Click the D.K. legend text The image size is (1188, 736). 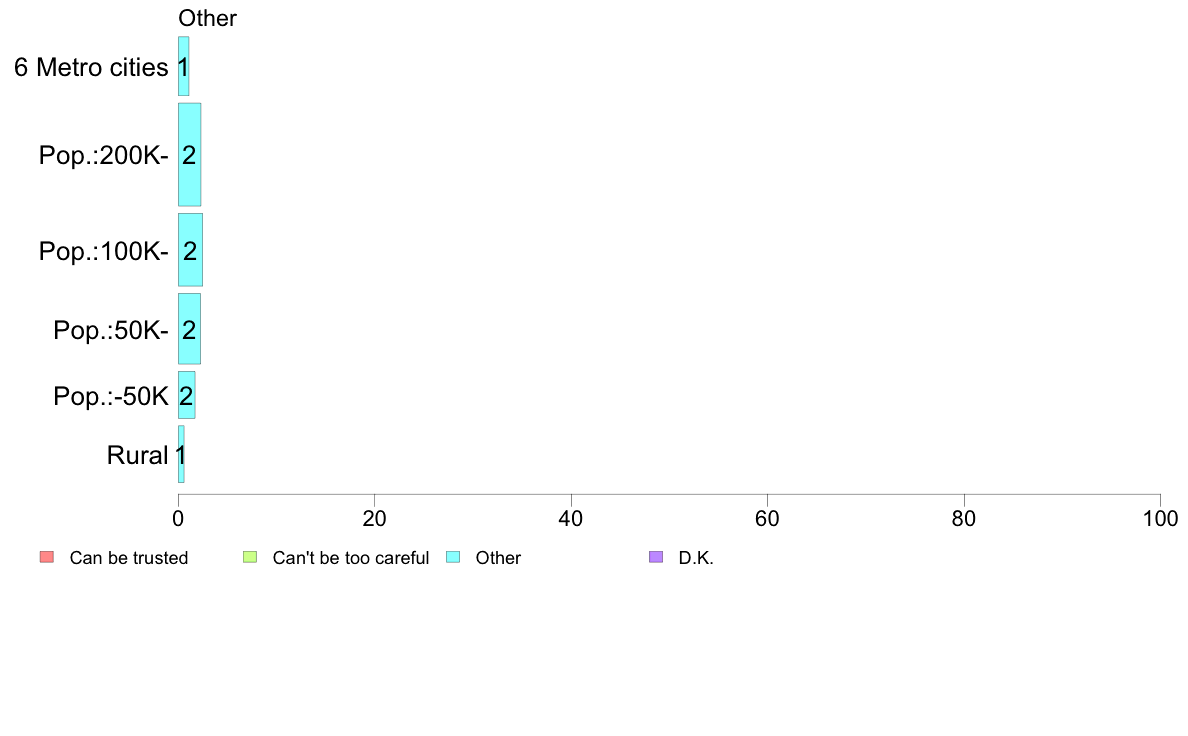(696, 558)
